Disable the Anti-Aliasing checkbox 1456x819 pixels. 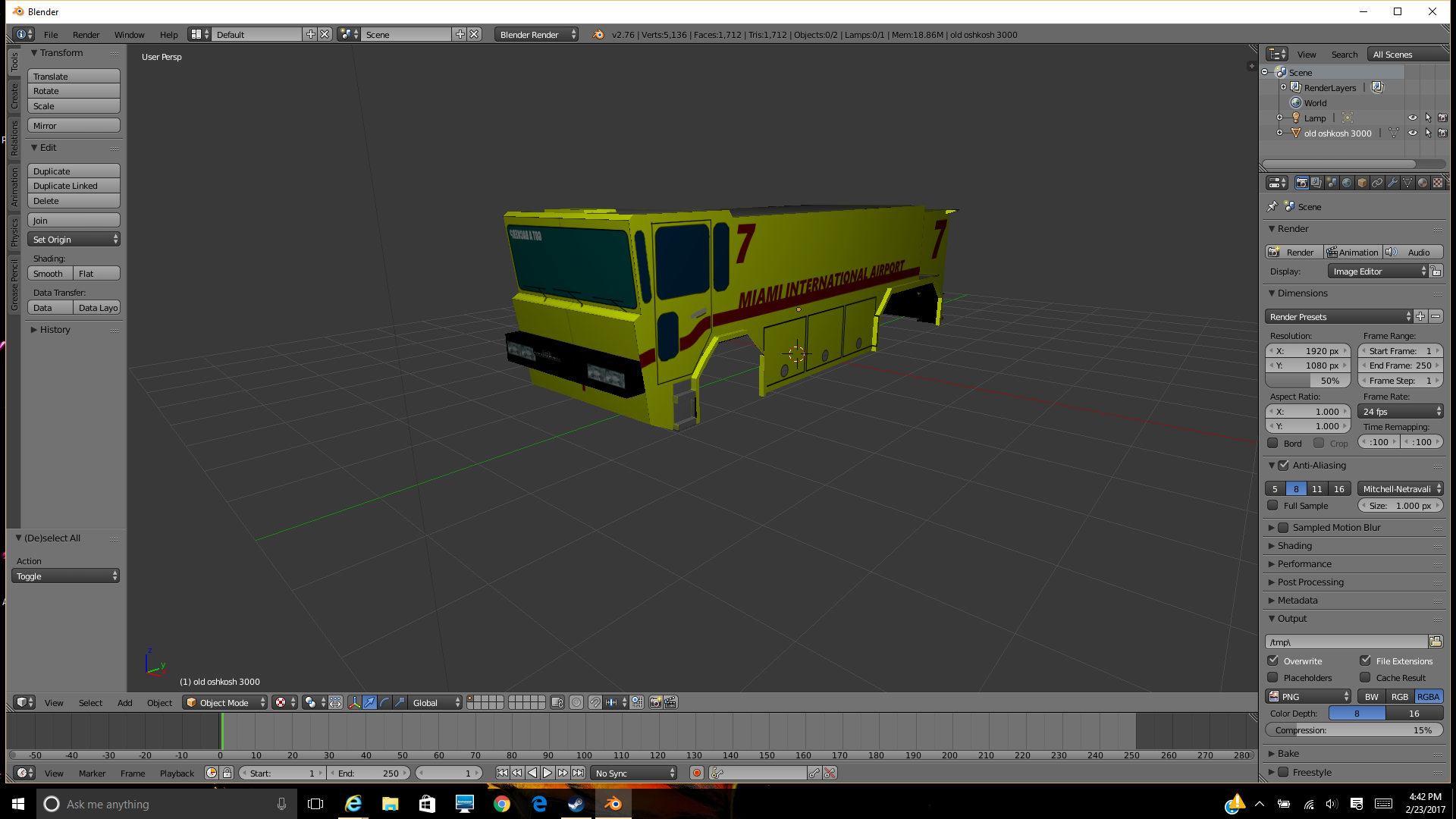pos(1283,465)
